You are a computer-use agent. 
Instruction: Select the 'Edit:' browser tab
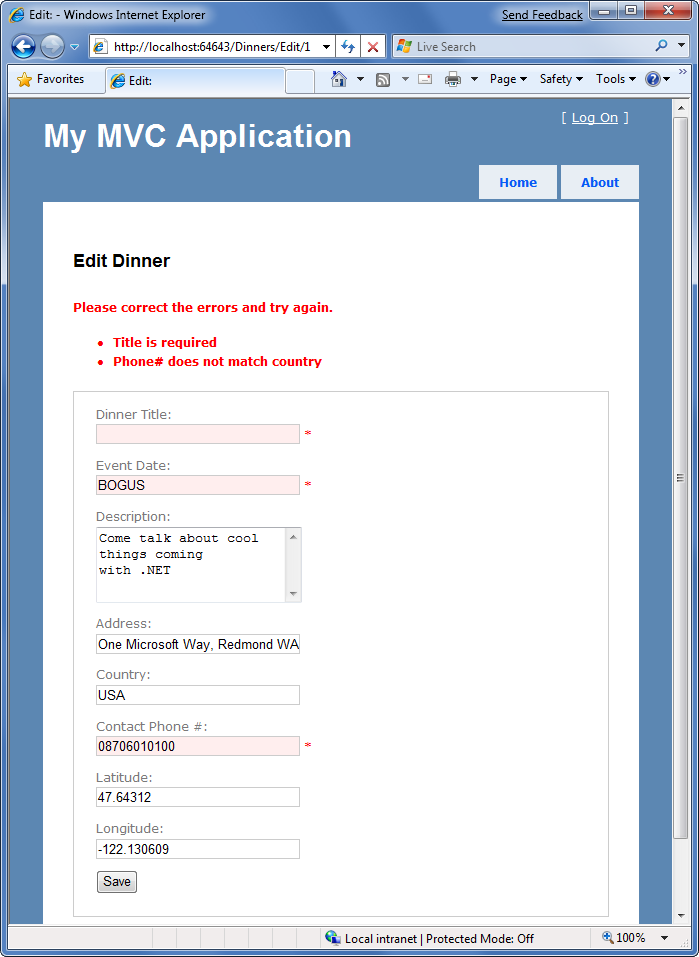coord(195,81)
